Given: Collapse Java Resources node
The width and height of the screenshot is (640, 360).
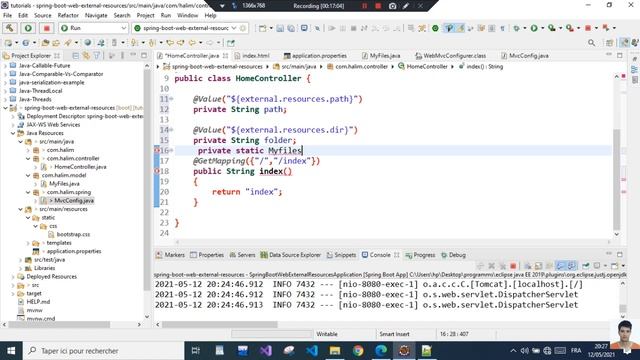Looking at the screenshot, I should pos(13,133).
